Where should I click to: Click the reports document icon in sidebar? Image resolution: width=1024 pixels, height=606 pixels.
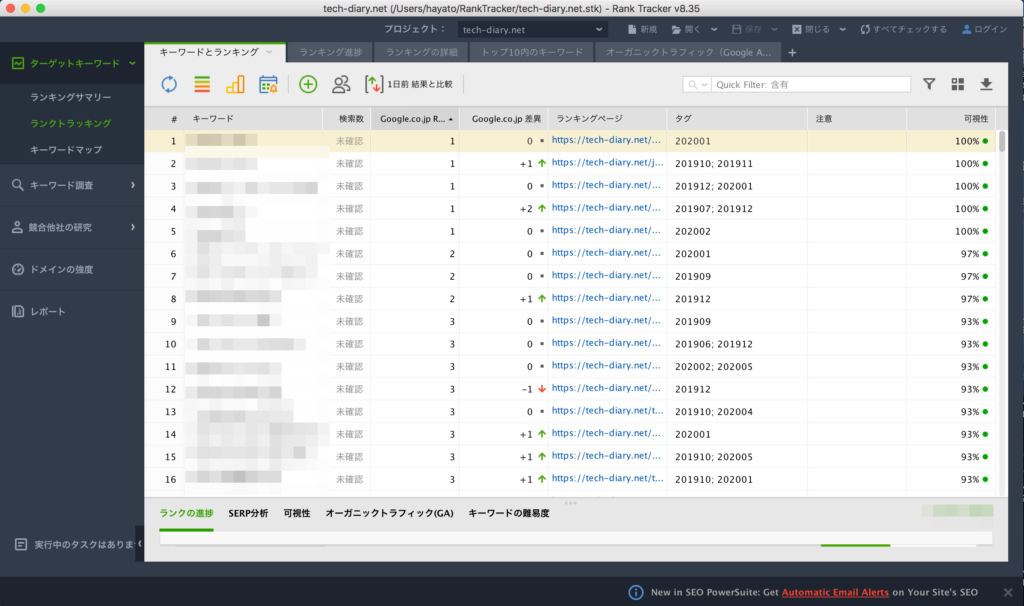18,311
